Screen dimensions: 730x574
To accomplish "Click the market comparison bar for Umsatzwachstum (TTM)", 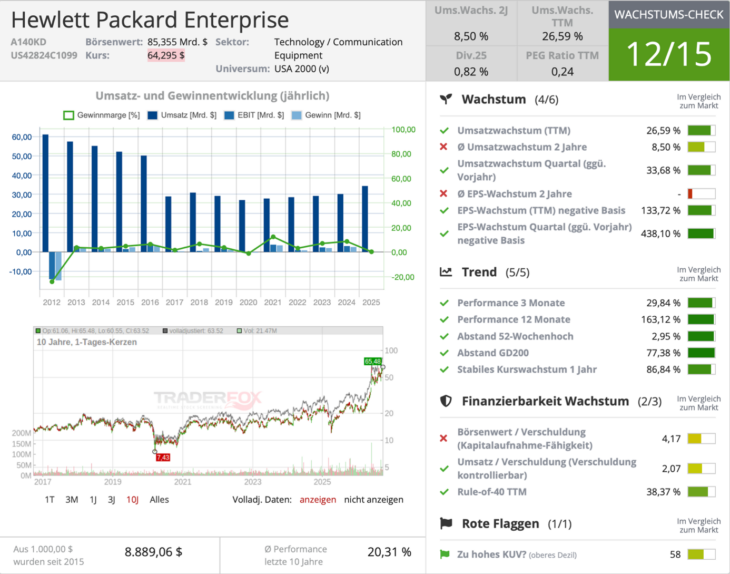I will (x=701, y=130).
